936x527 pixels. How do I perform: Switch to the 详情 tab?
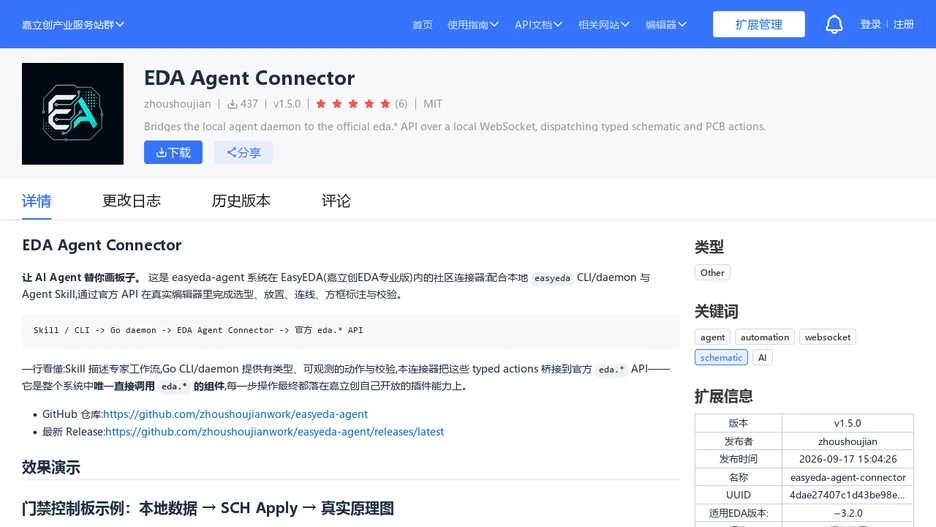pyautogui.click(x=36, y=201)
